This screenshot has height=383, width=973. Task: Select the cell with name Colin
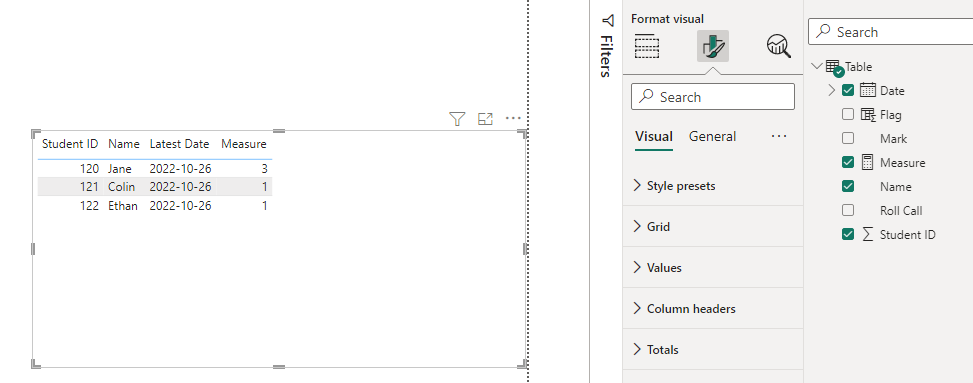pyautogui.click(x=121, y=187)
